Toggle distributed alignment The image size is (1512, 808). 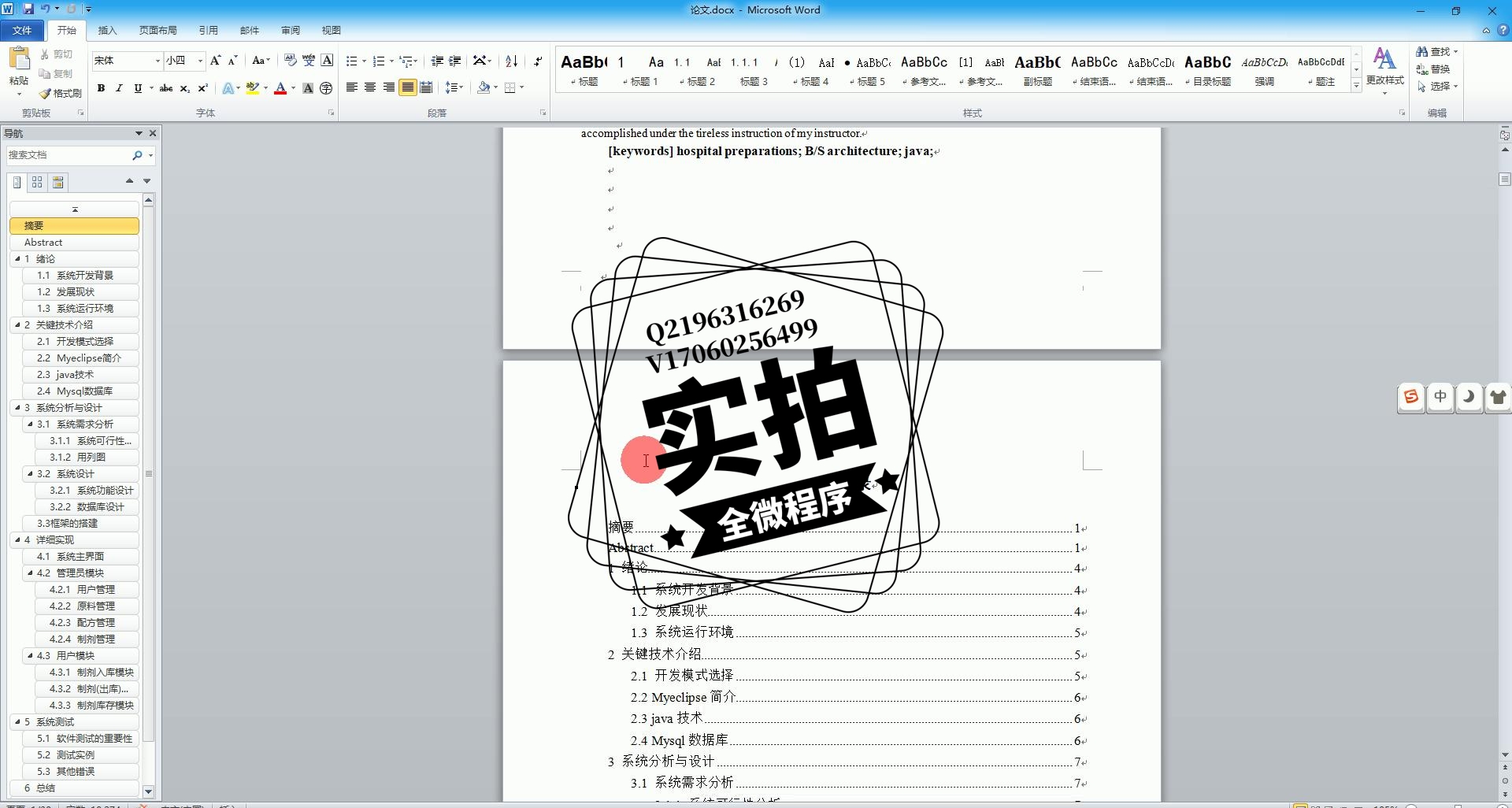426,87
